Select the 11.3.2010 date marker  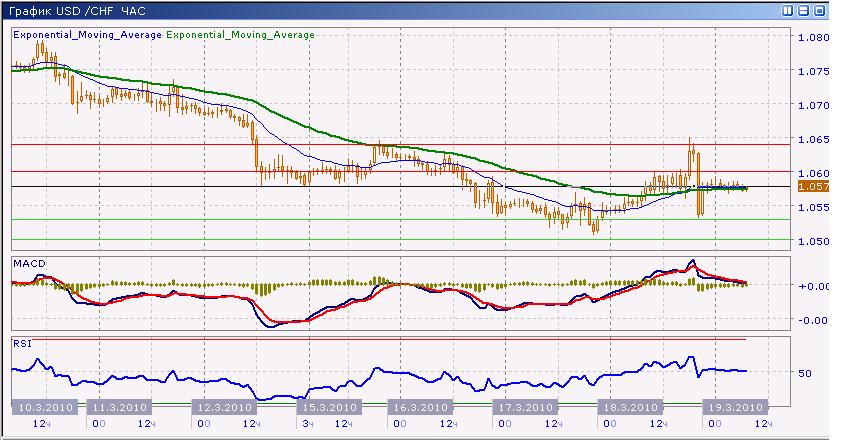coord(119,407)
